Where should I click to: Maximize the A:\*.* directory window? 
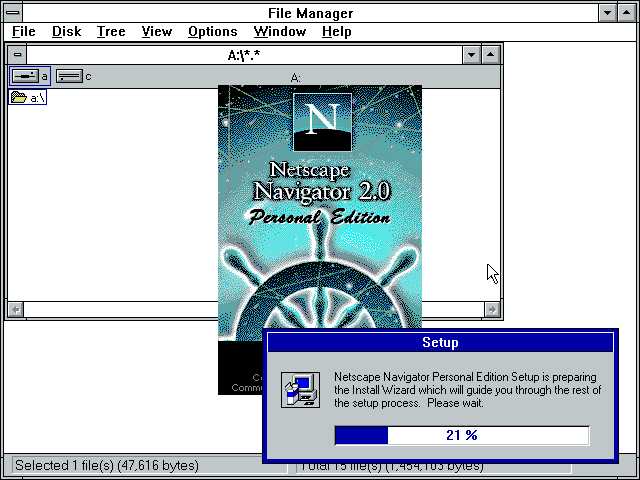click(491, 54)
